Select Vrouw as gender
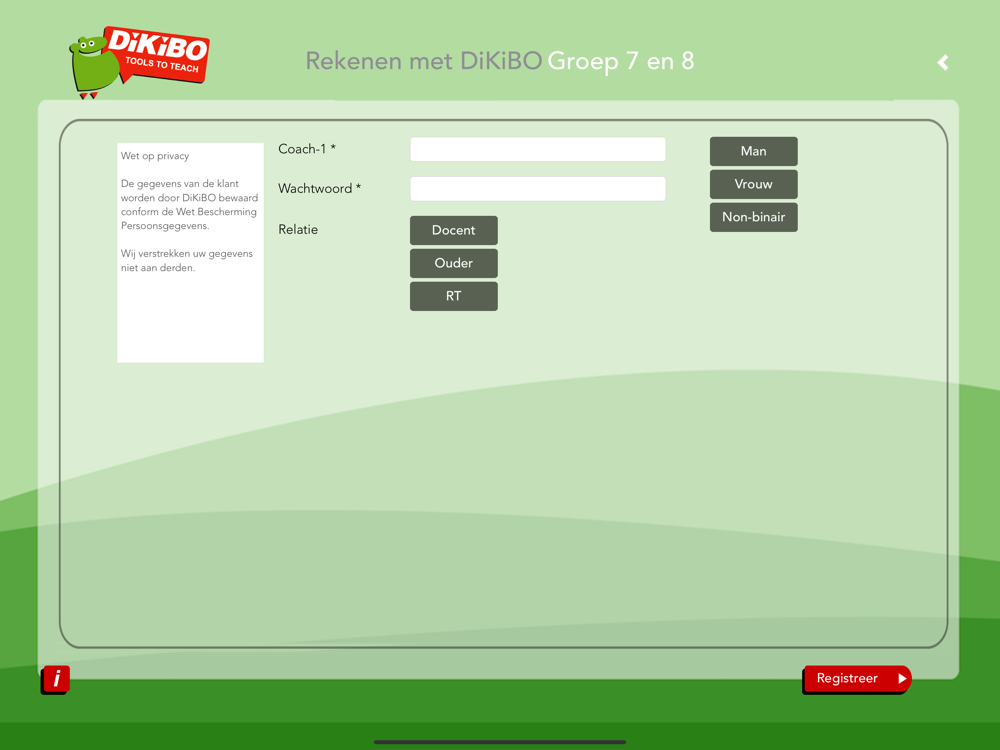Viewport: 1000px width, 750px height. pos(753,184)
